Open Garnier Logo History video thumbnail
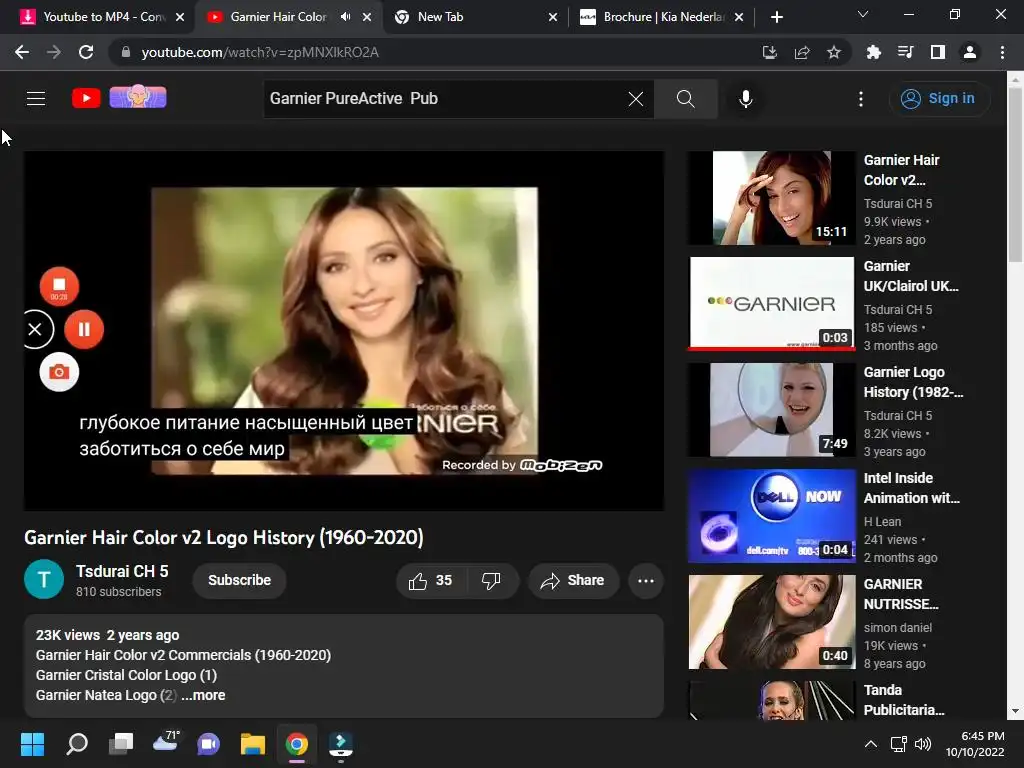The image size is (1024, 768). click(x=772, y=409)
